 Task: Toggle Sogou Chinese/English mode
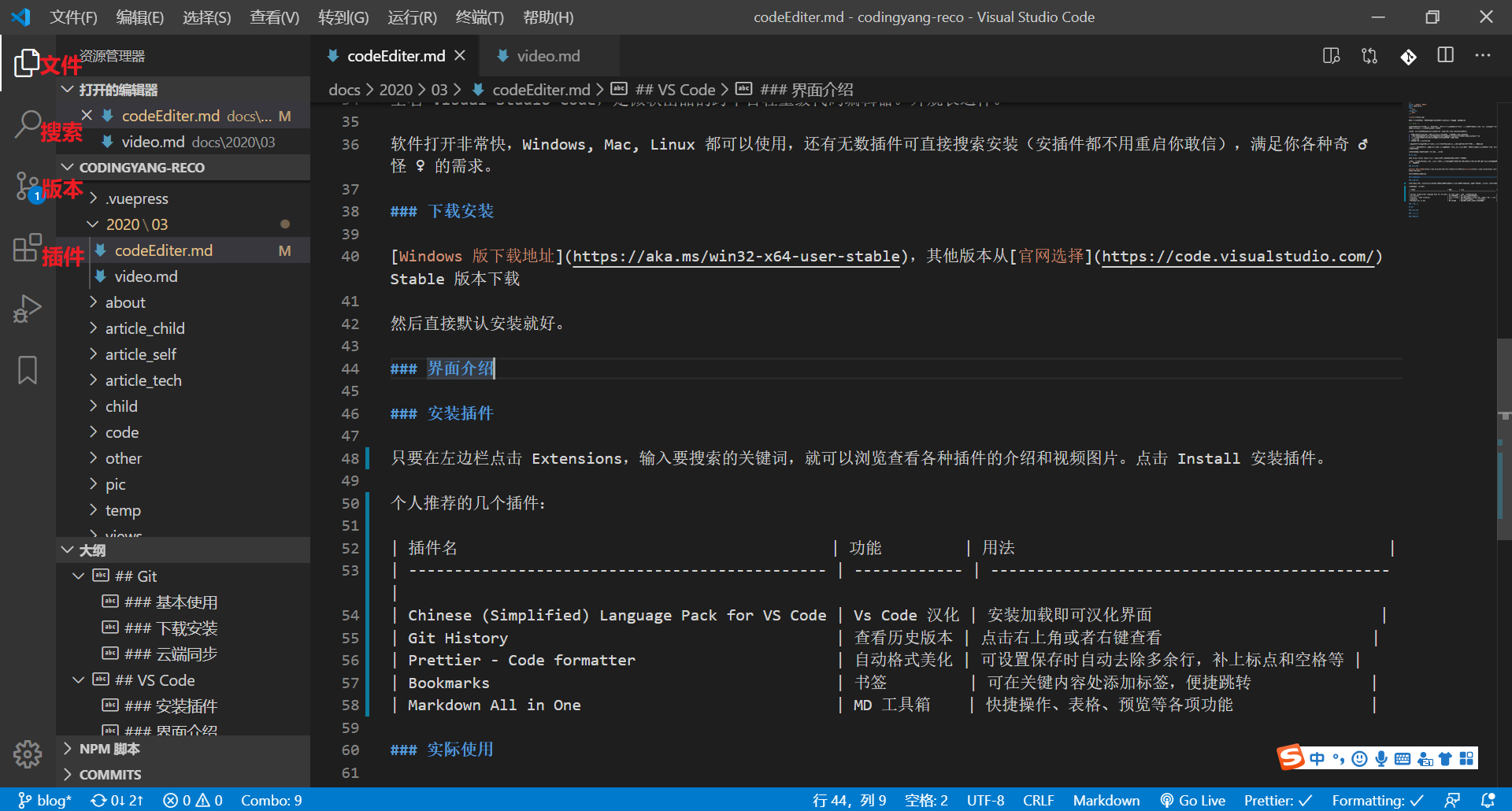pyautogui.click(x=1317, y=759)
